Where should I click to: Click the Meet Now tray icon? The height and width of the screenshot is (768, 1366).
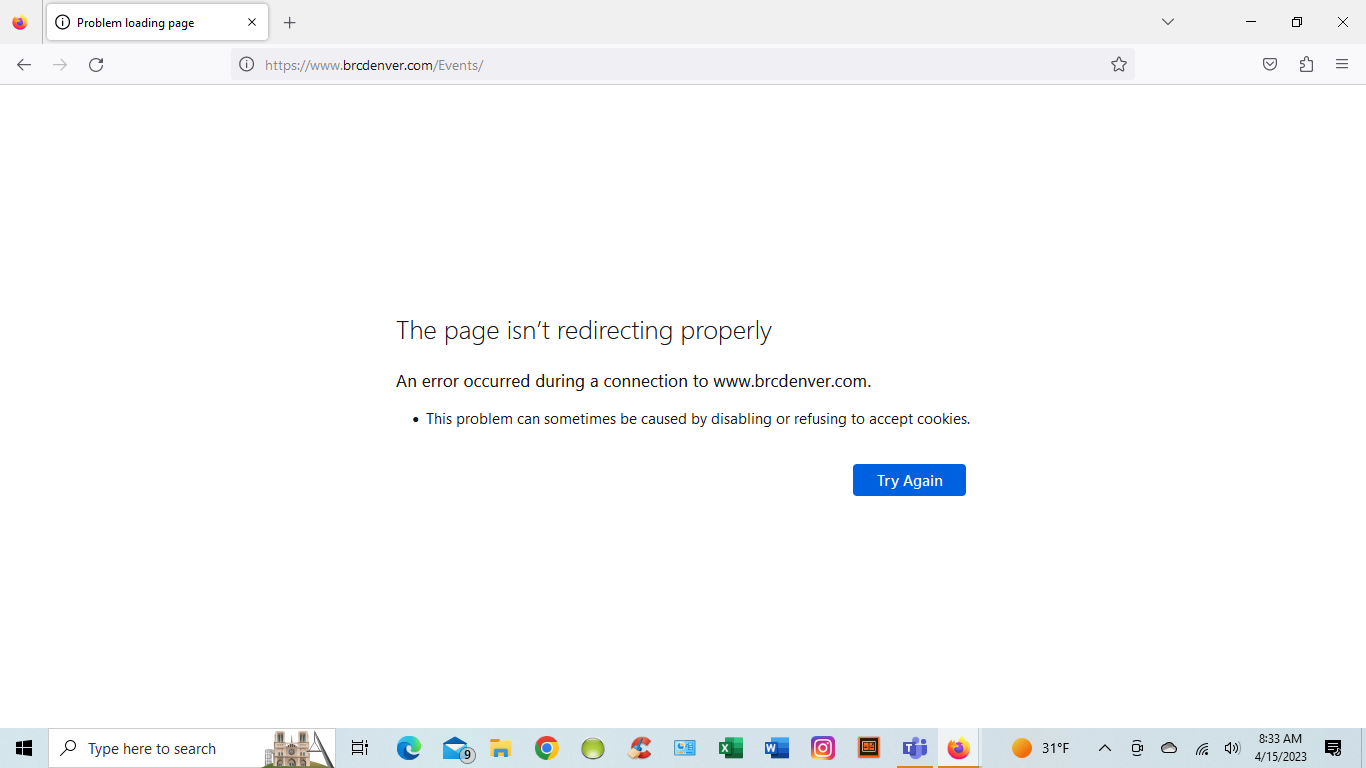tap(1137, 748)
